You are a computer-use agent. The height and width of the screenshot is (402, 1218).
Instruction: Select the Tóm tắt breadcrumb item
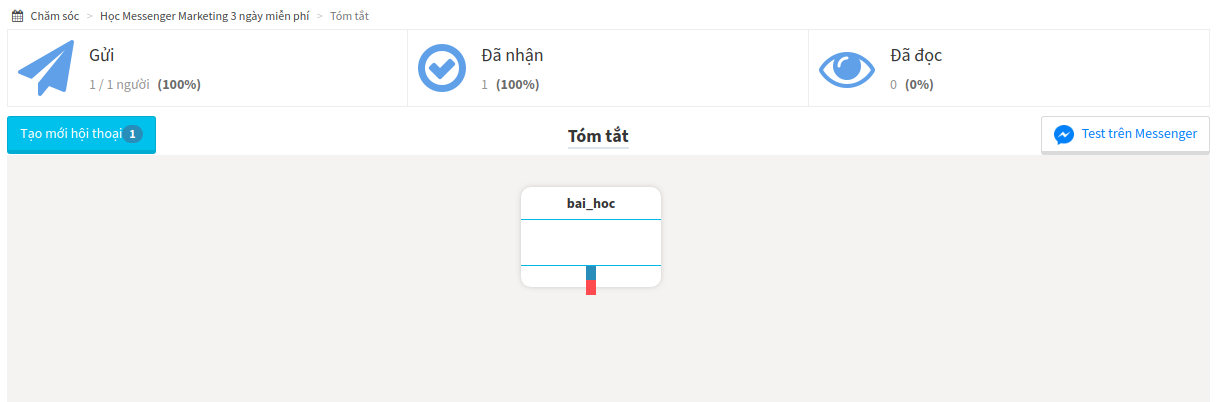[349, 16]
